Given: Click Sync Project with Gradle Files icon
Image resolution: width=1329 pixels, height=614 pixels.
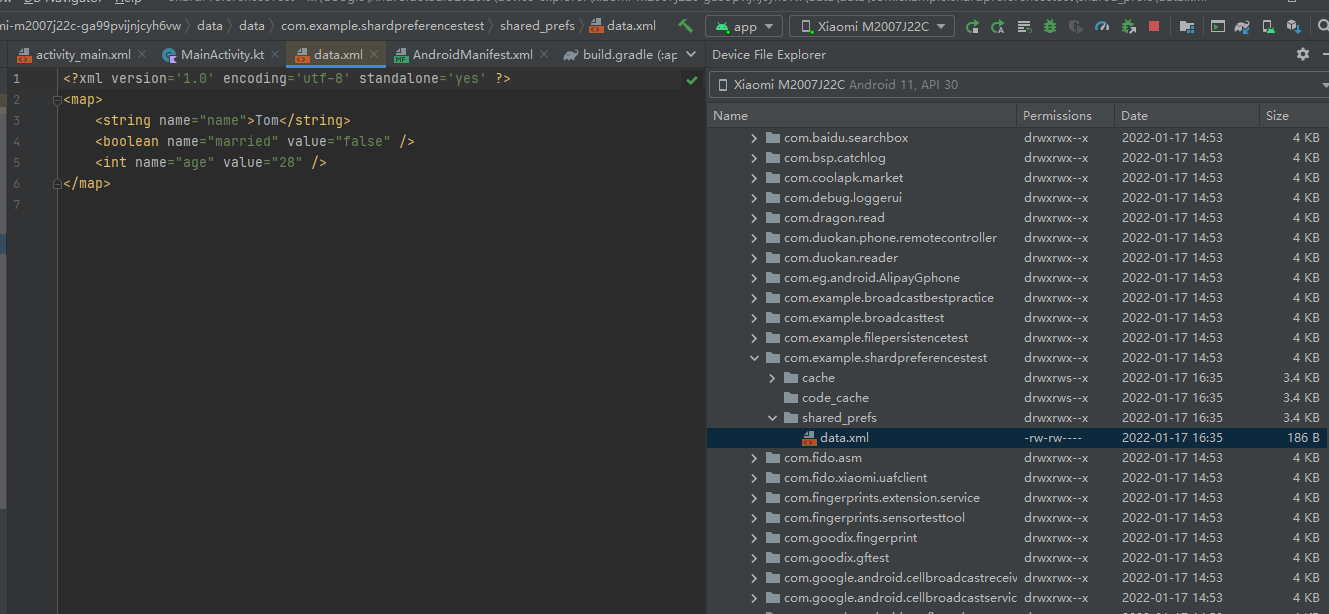Looking at the screenshot, I should (x=1242, y=27).
